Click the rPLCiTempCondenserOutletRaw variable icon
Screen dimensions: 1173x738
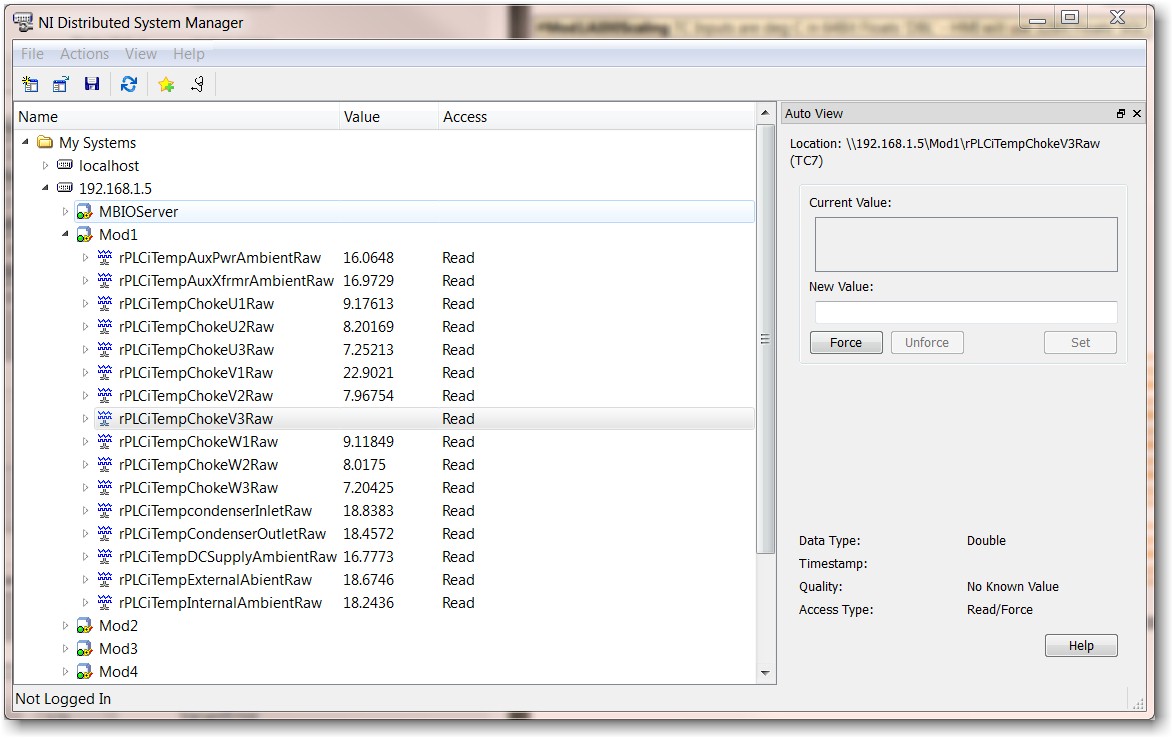pos(105,533)
